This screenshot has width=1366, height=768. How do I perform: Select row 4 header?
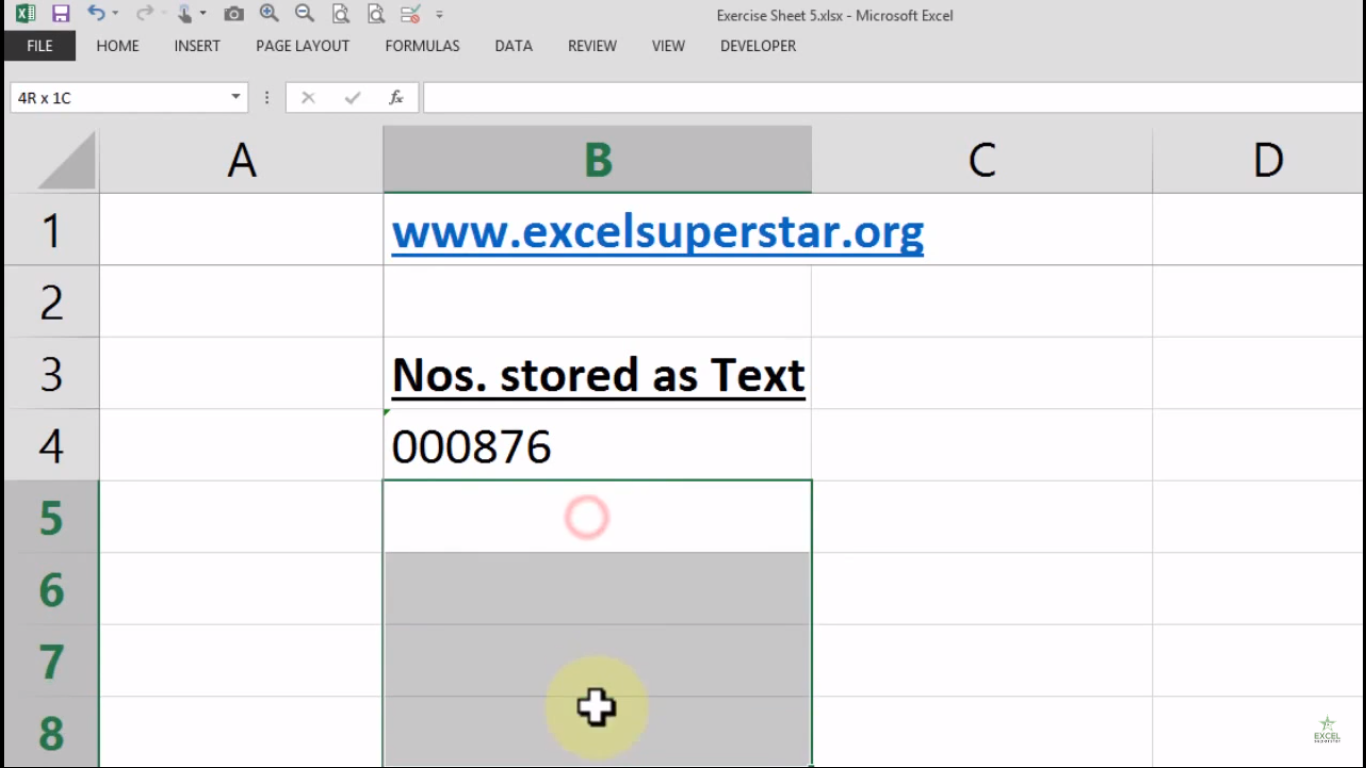(x=51, y=446)
